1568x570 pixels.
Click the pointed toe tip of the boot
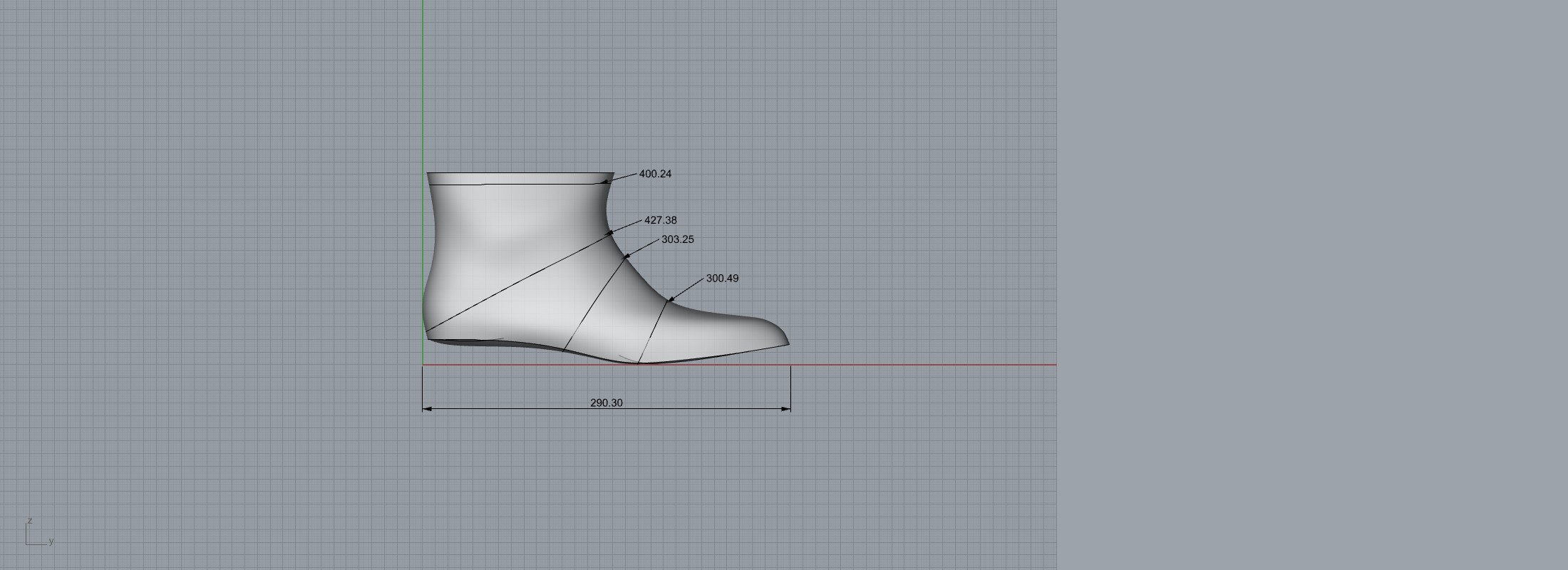tap(788, 343)
